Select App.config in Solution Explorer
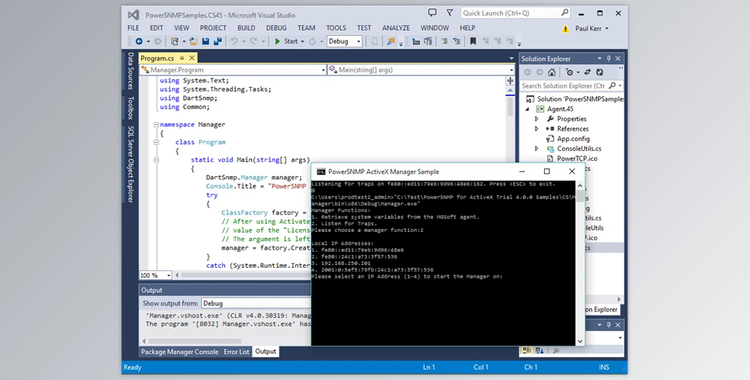This screenshot has height=380, width=750. point(573,139)
